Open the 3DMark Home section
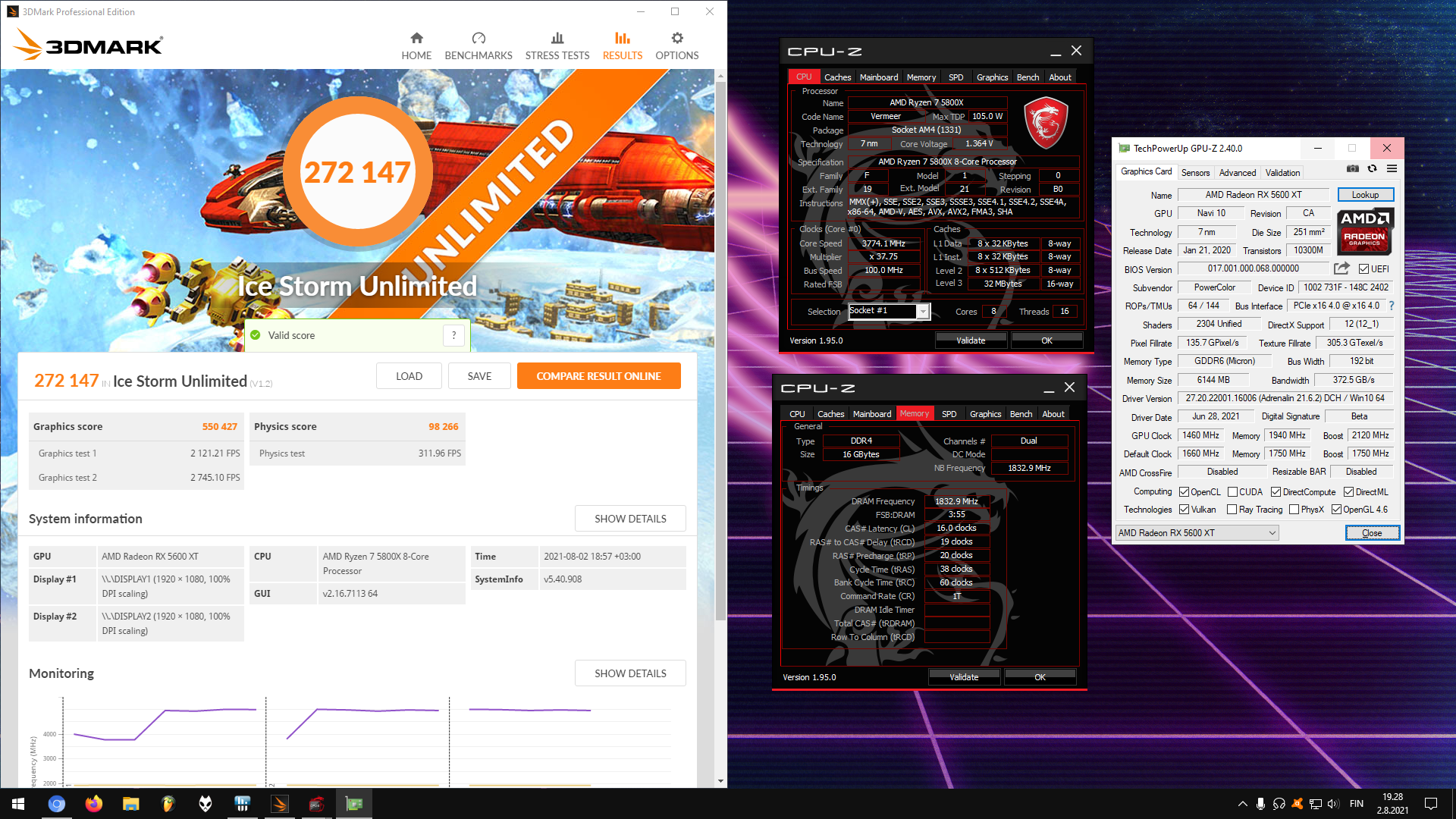The image size is (1456, 819). pos(416,46)
